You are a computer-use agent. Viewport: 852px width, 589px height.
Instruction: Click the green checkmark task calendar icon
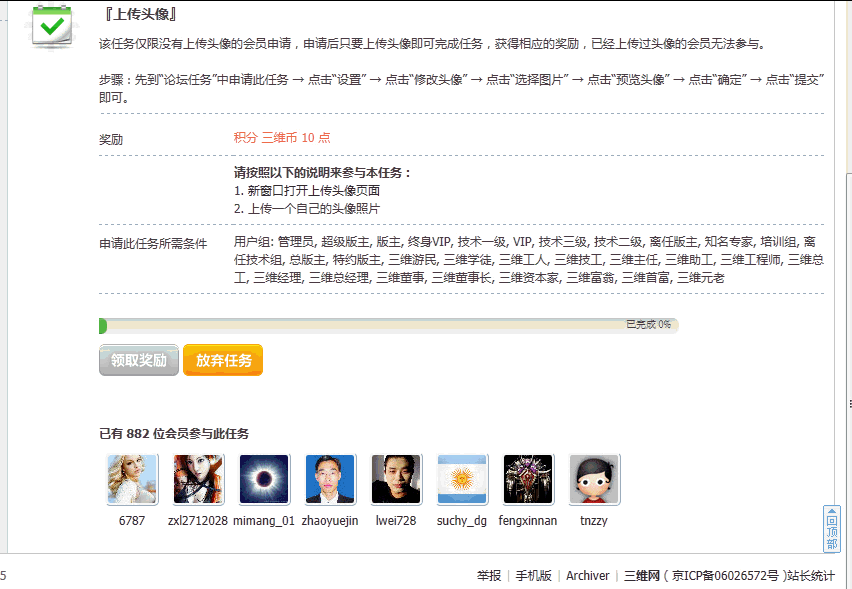[52, 26]
